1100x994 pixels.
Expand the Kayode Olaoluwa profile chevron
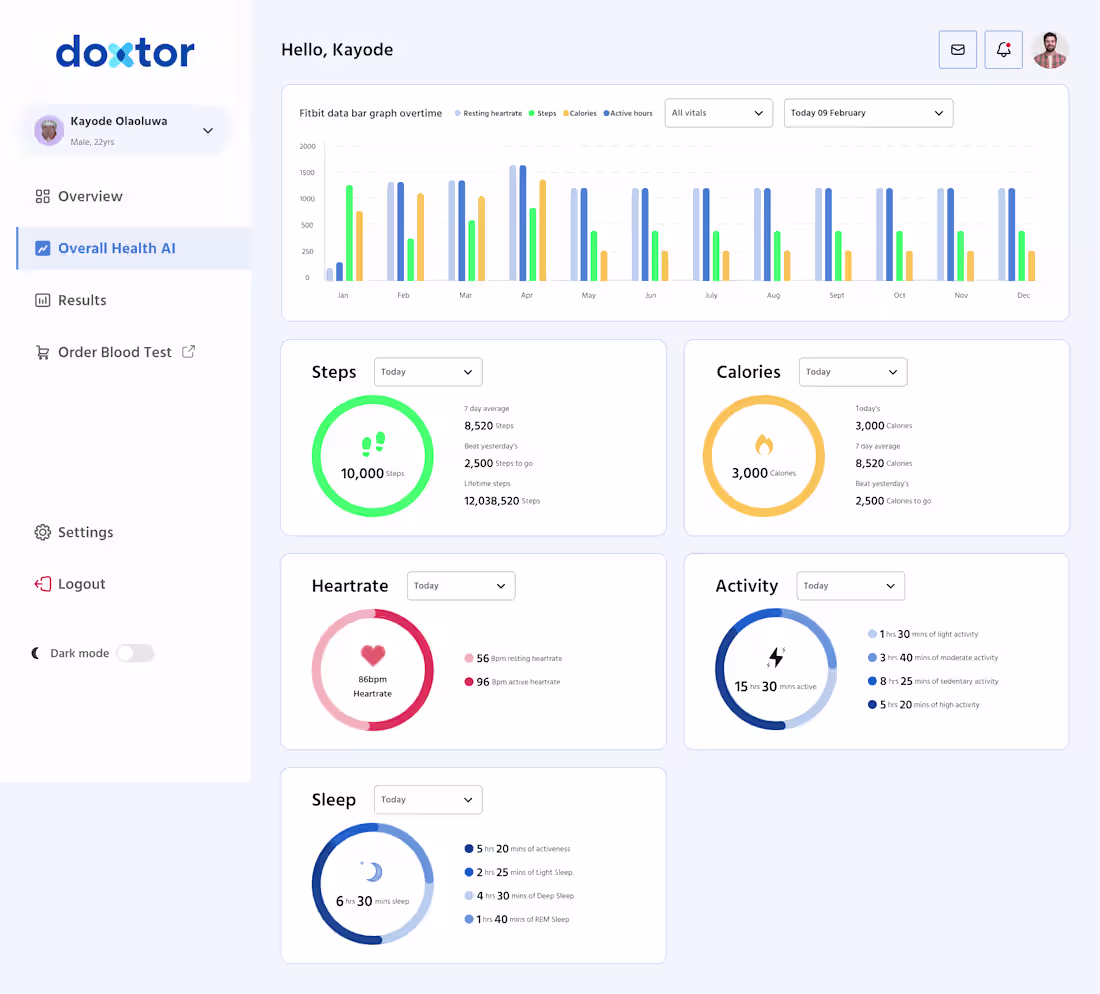coord(207,130)
